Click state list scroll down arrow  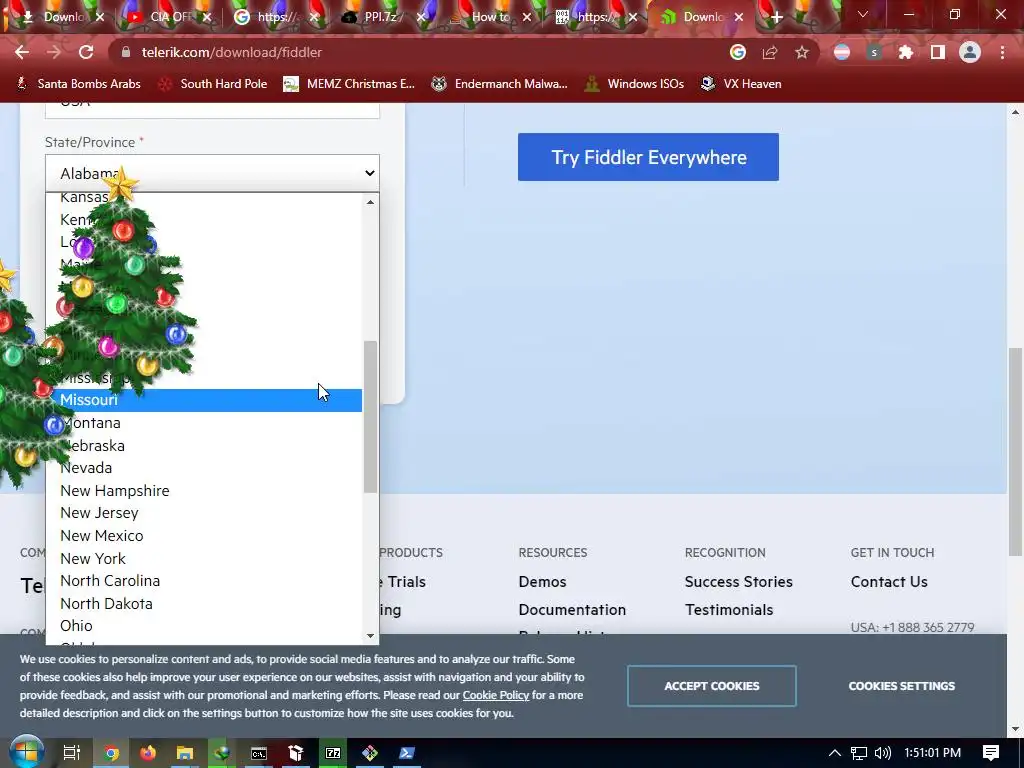tap(370, 635)
